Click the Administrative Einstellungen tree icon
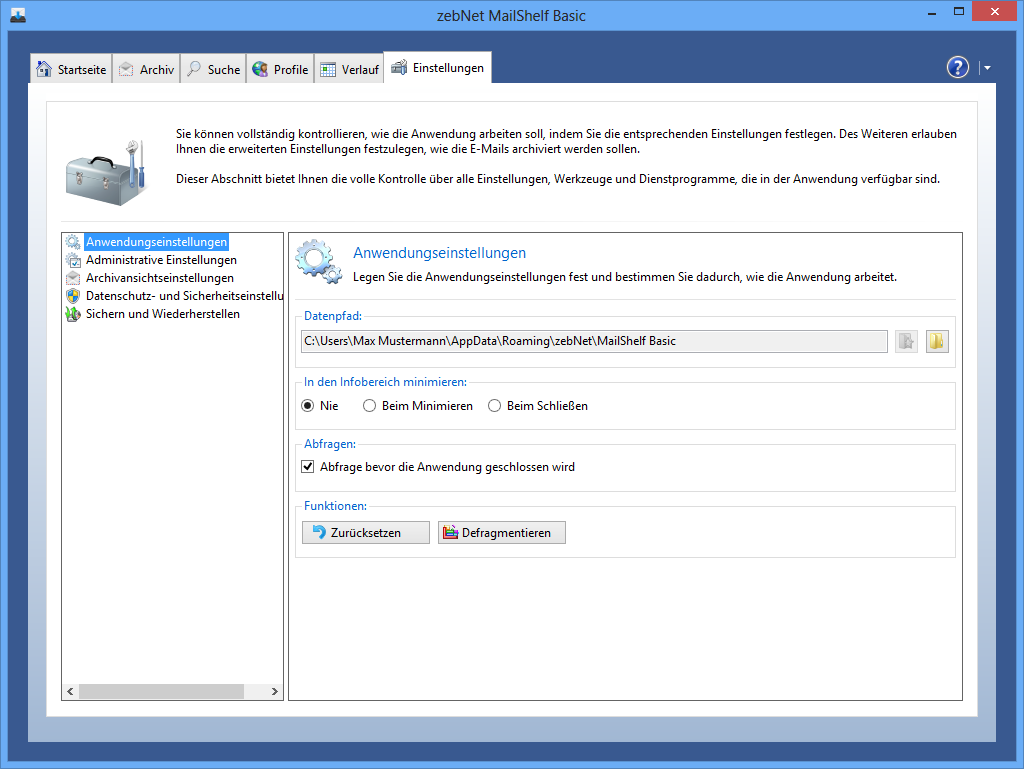 pyautogui.click(x=73, y=260)
